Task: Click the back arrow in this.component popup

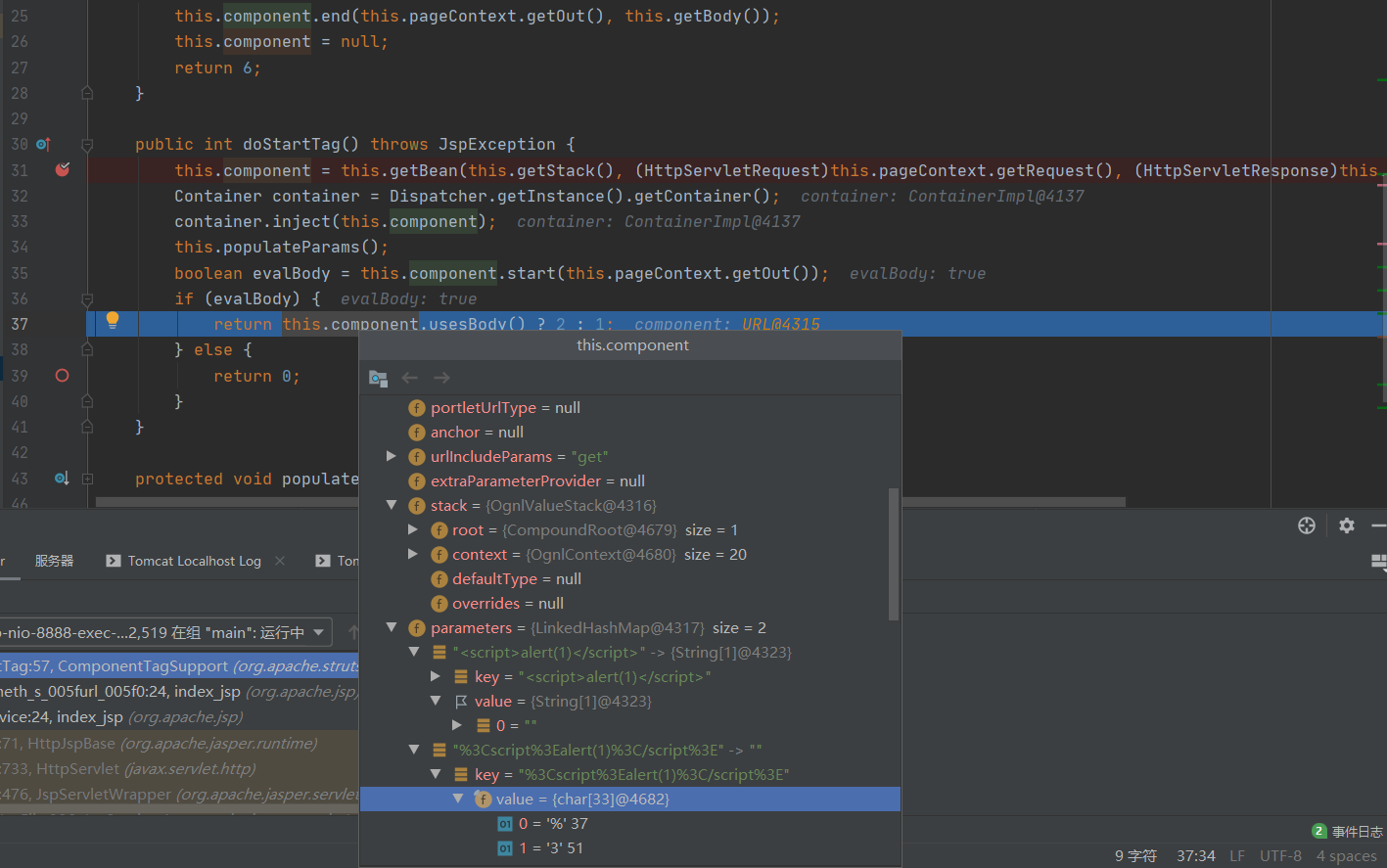Action: click(410, 378)
